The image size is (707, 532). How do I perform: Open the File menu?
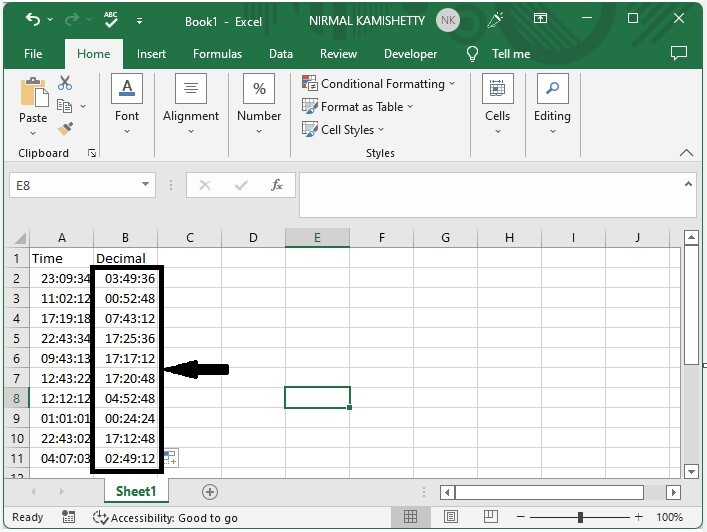[x=33, y=54]
